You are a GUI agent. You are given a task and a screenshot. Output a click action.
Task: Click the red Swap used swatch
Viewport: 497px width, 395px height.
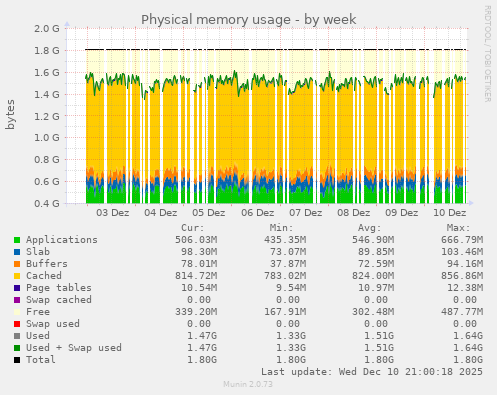(x=17, y=324)
